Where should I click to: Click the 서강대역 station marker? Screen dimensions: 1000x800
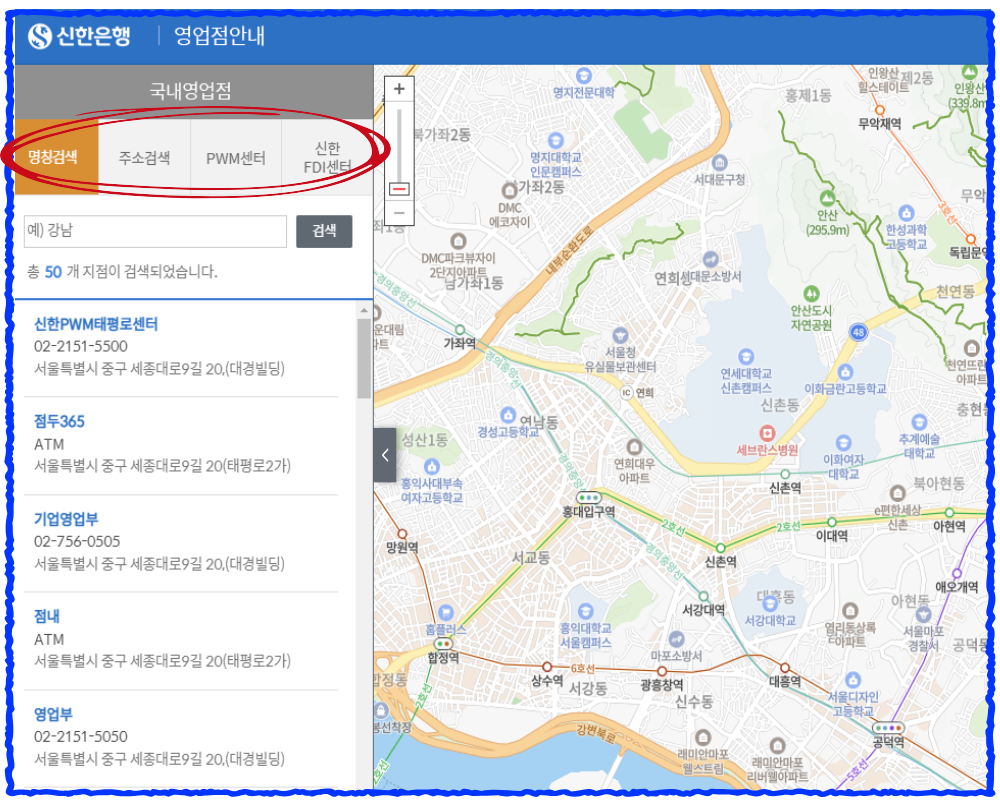click(x=703, y=596)
